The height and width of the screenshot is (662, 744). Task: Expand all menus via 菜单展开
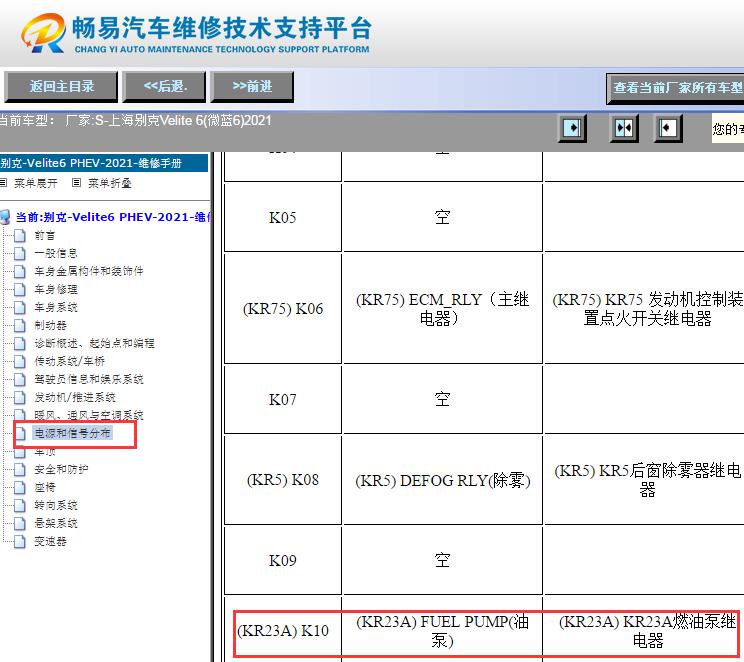36,183
